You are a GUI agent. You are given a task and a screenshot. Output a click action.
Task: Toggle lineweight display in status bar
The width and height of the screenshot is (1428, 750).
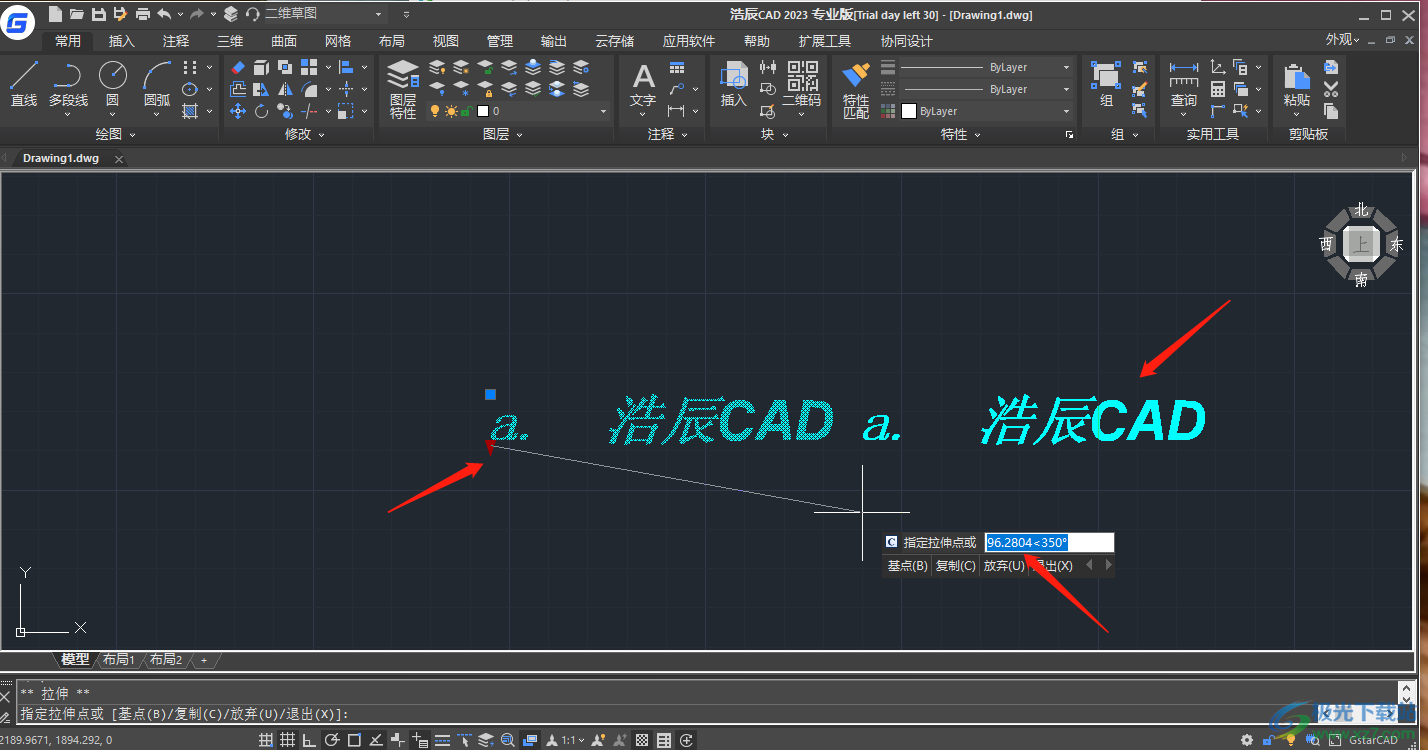442,740
